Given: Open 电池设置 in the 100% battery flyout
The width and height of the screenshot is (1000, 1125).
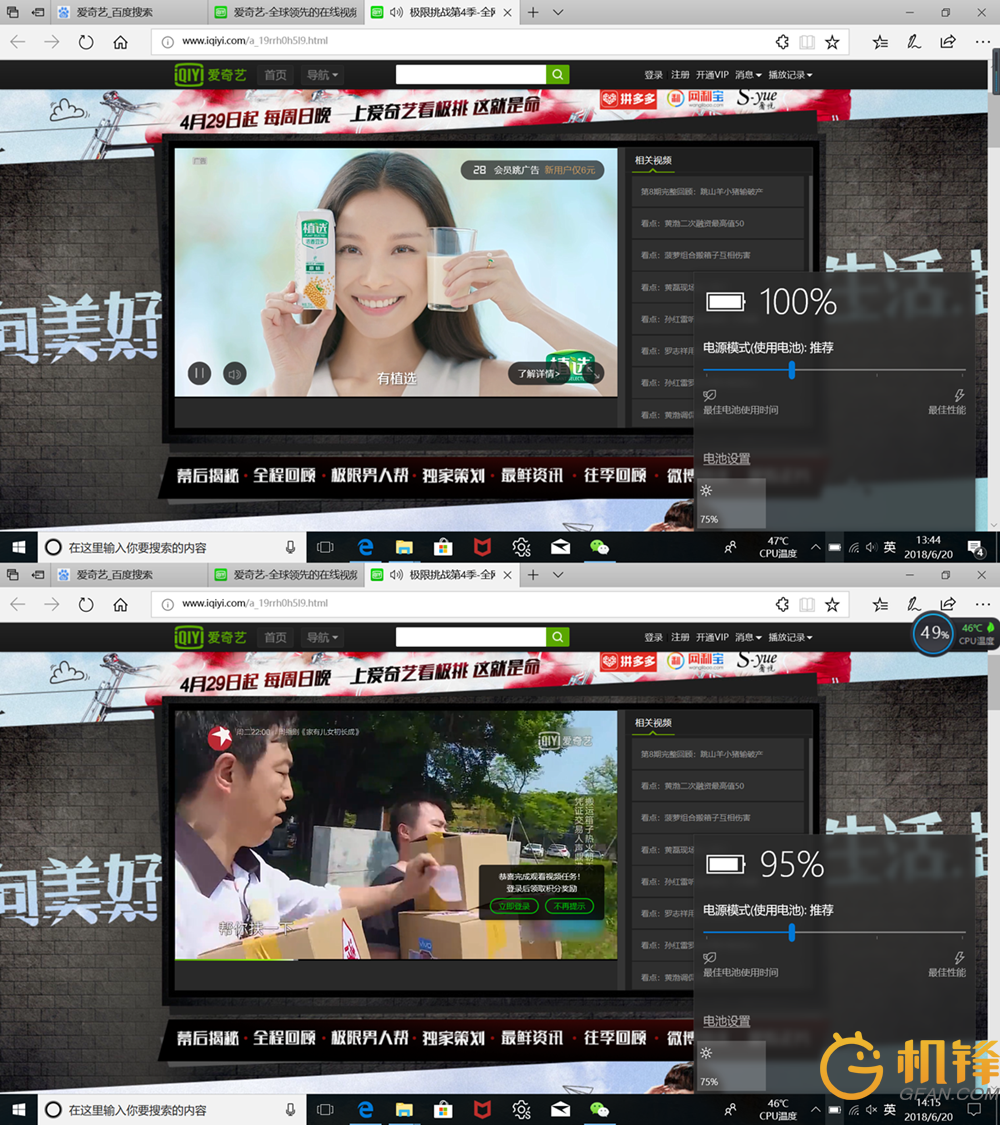Looking at the screenshot, I should [726, 459].
